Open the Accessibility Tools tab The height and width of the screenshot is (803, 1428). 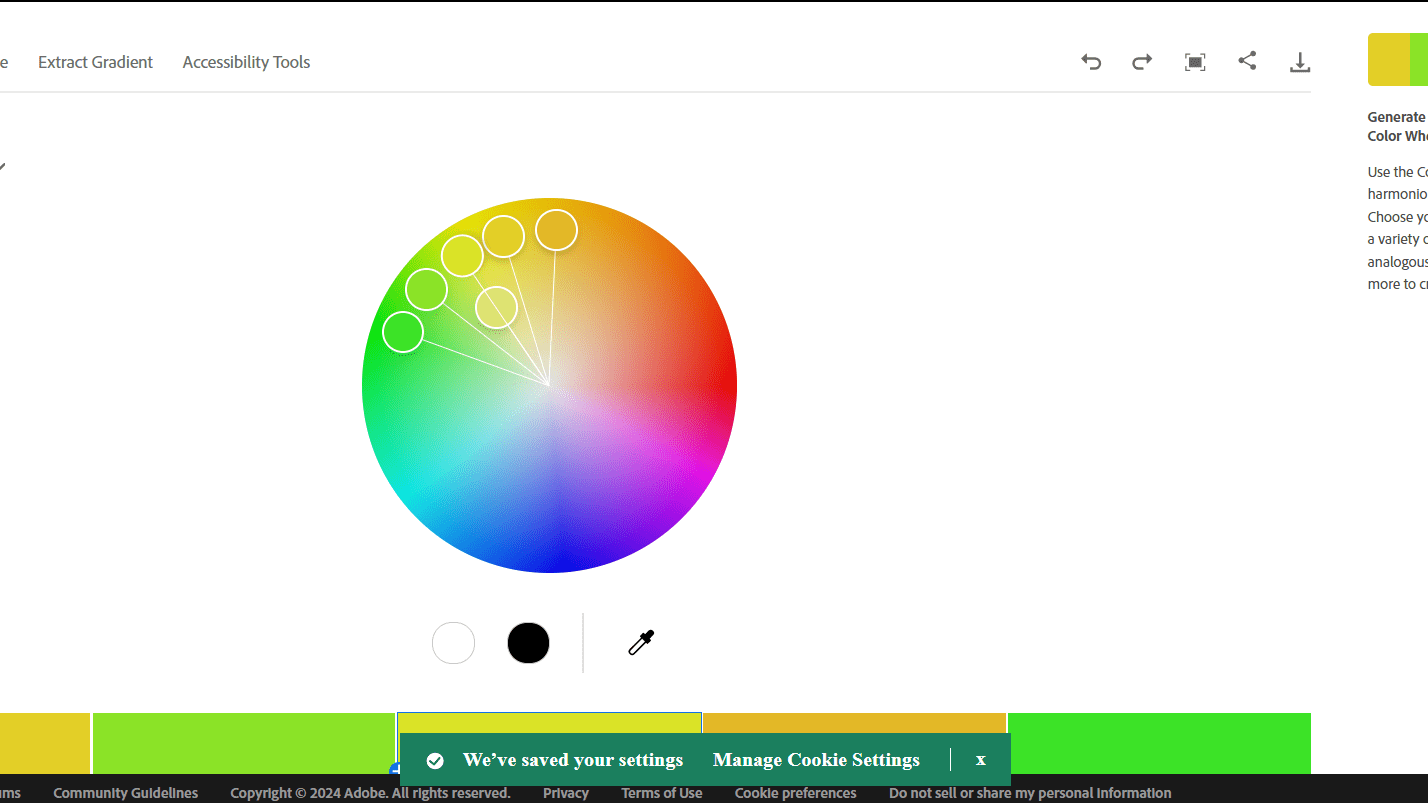coord(246,62)
